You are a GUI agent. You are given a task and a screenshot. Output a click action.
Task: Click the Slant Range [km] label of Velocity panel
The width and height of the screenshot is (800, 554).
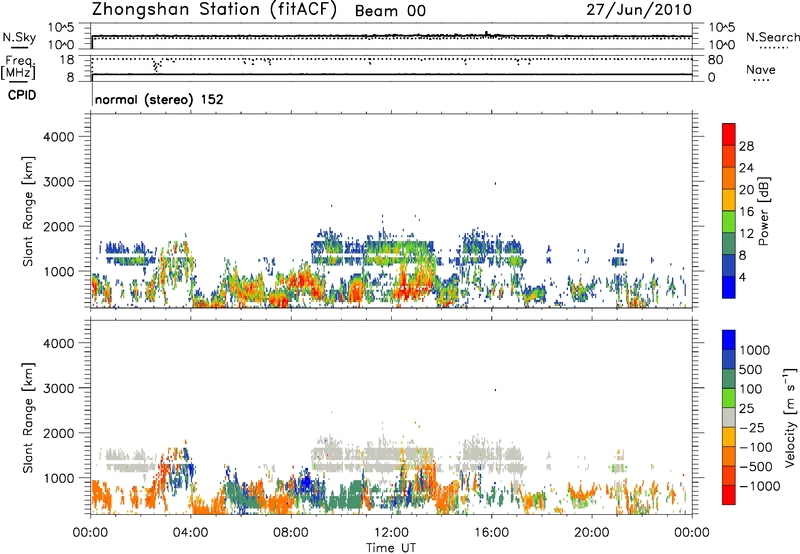click(x=28, y=418)
